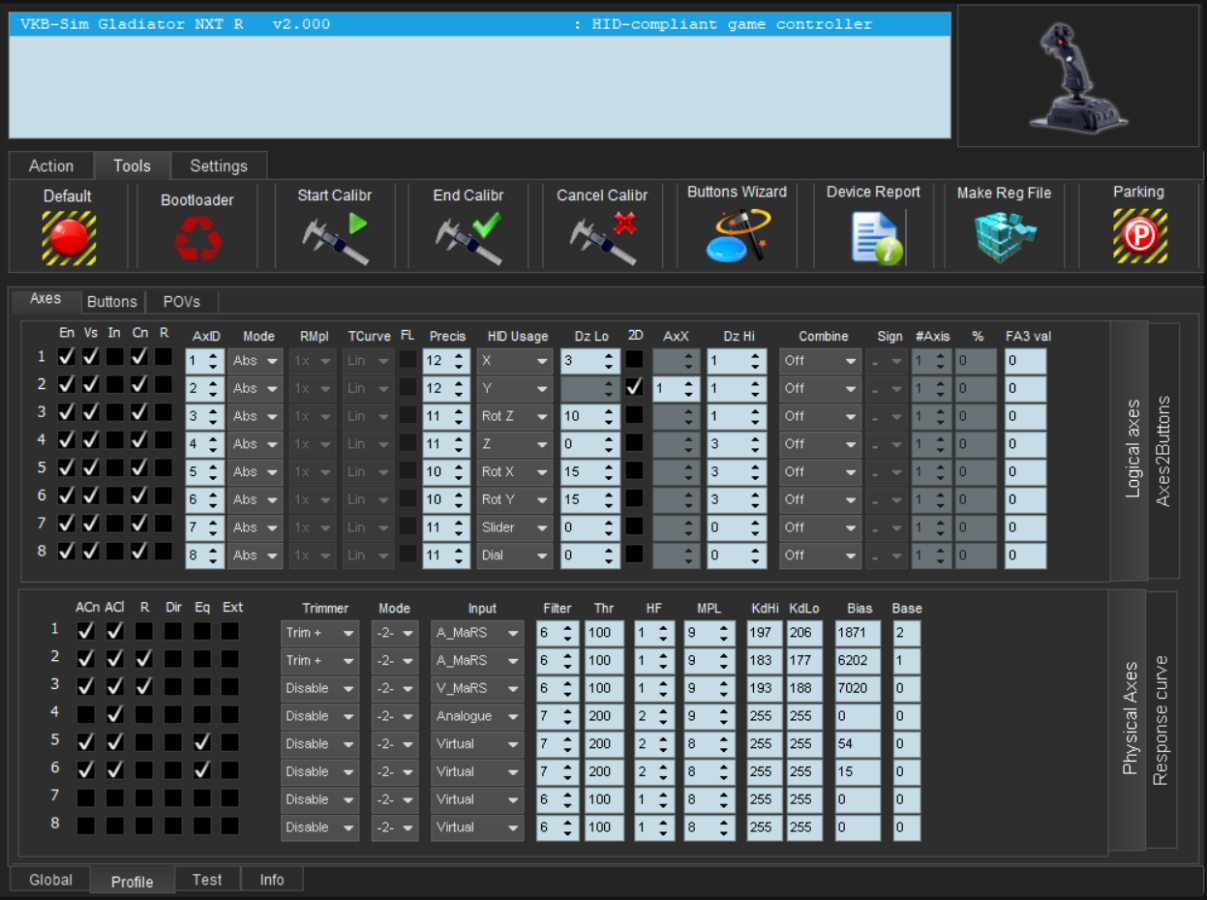Toggle Ext checkbox for physical axis 7
Screen dimensions: 1207x900
pyautogui.click(x=230, y=798)
